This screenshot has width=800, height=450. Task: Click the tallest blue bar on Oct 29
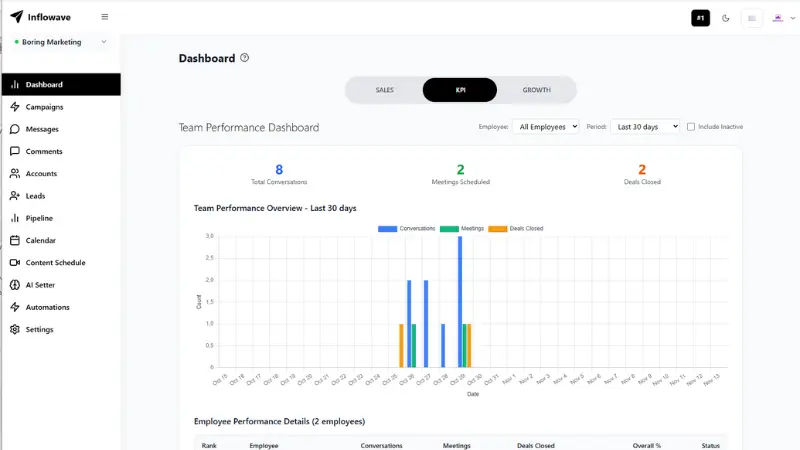click(x=460, y=302)
